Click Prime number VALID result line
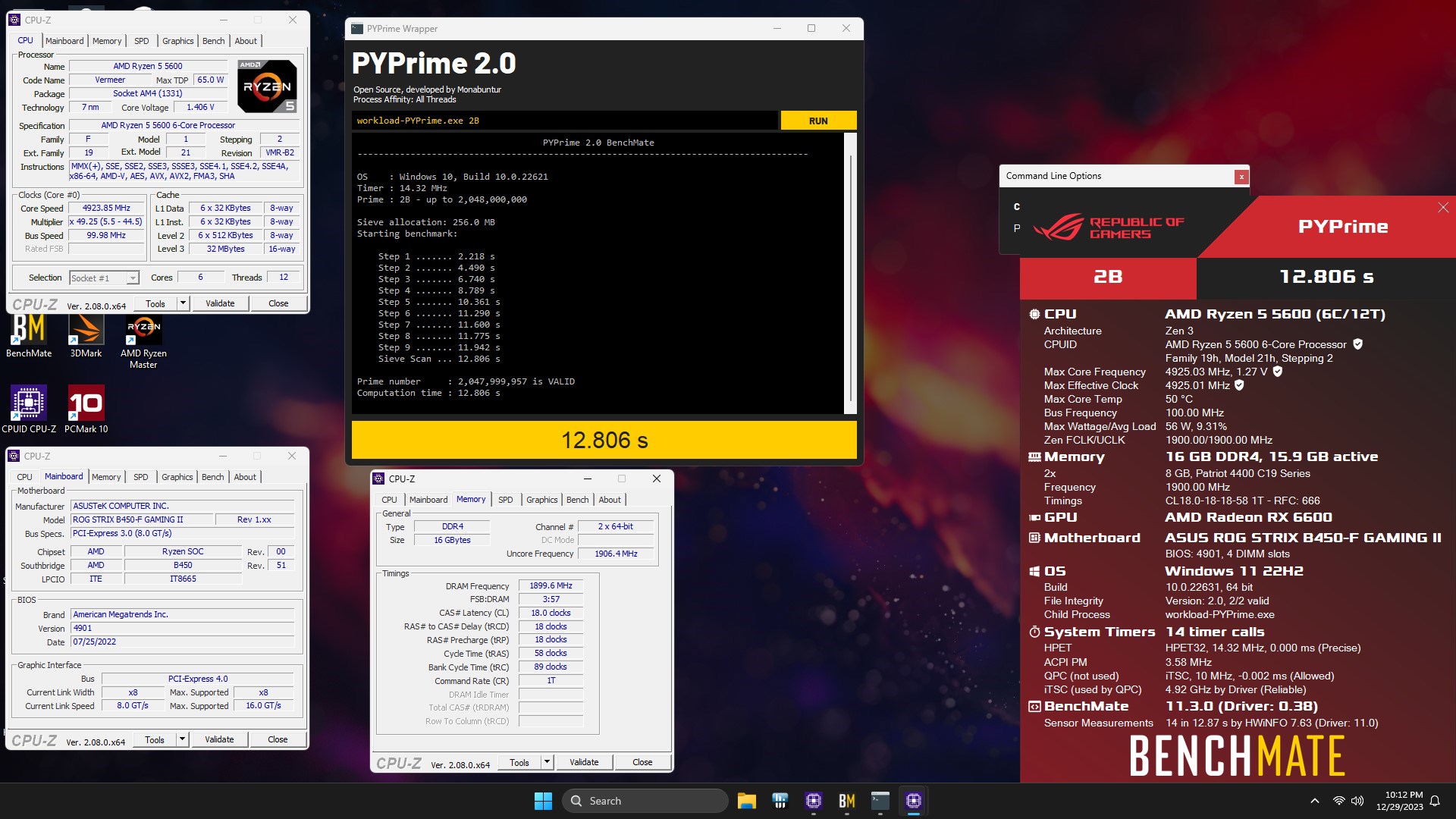1456x819 pixels. [x=466, y=381]
